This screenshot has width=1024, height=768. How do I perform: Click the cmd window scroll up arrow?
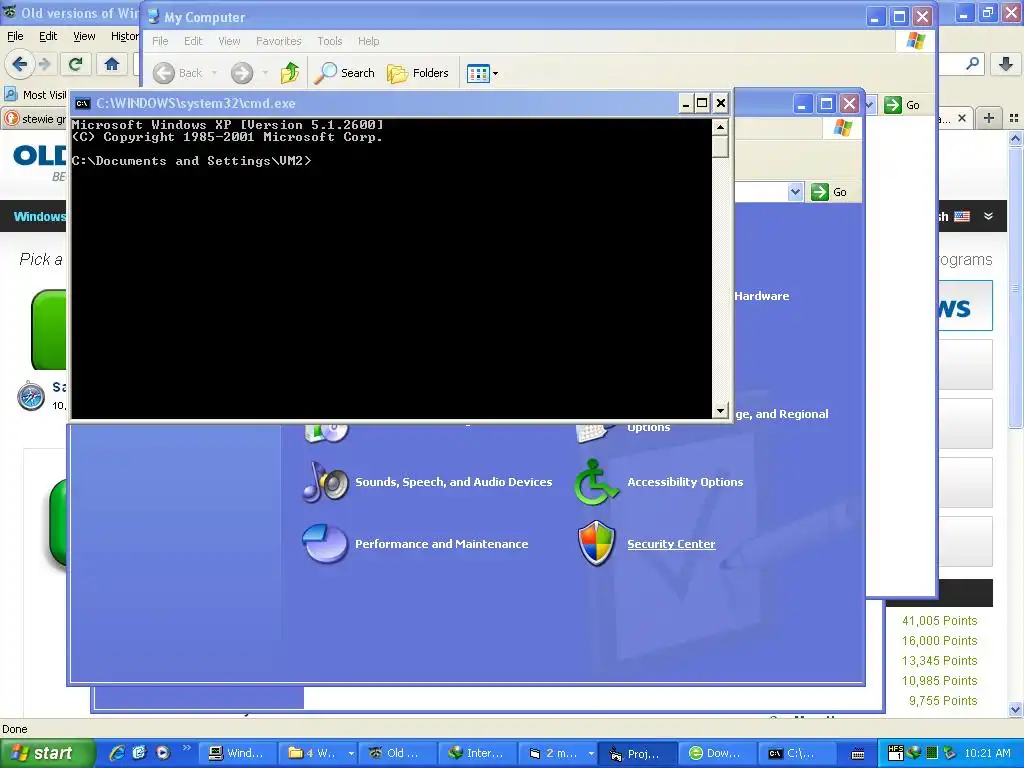pos(720,127)
